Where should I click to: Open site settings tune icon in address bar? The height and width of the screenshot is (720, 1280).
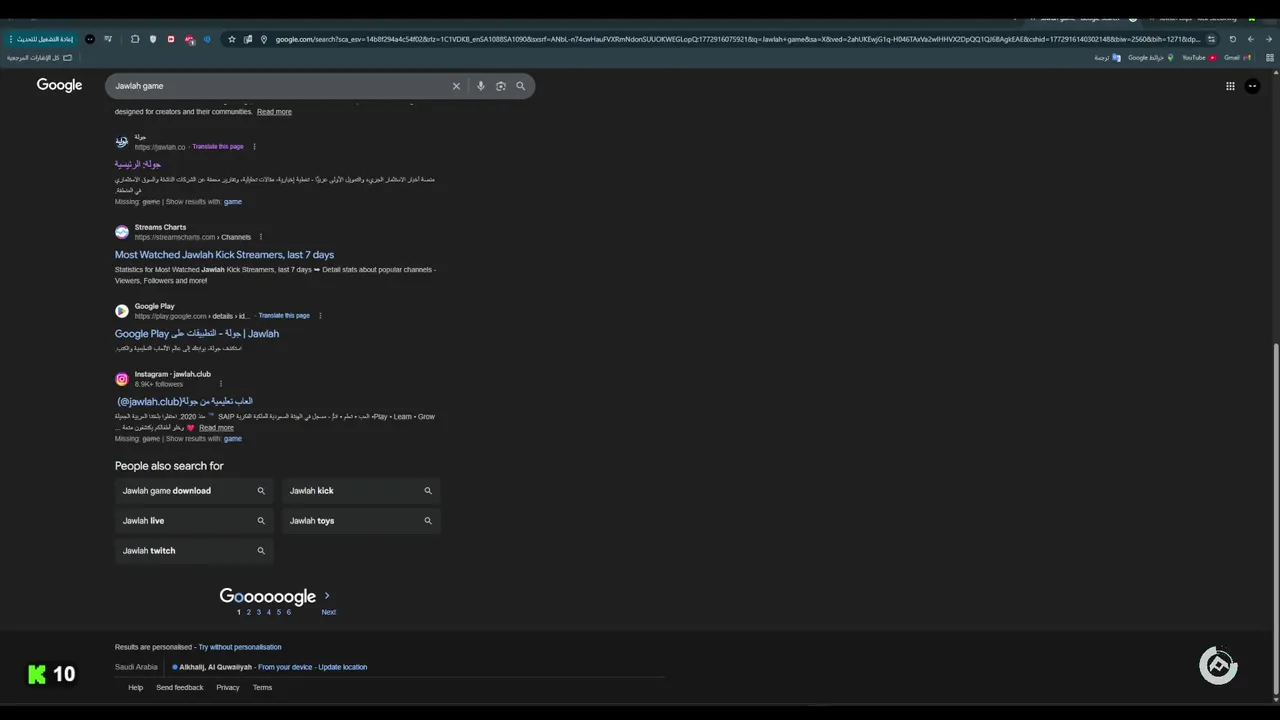click(x=1212, y=39)
